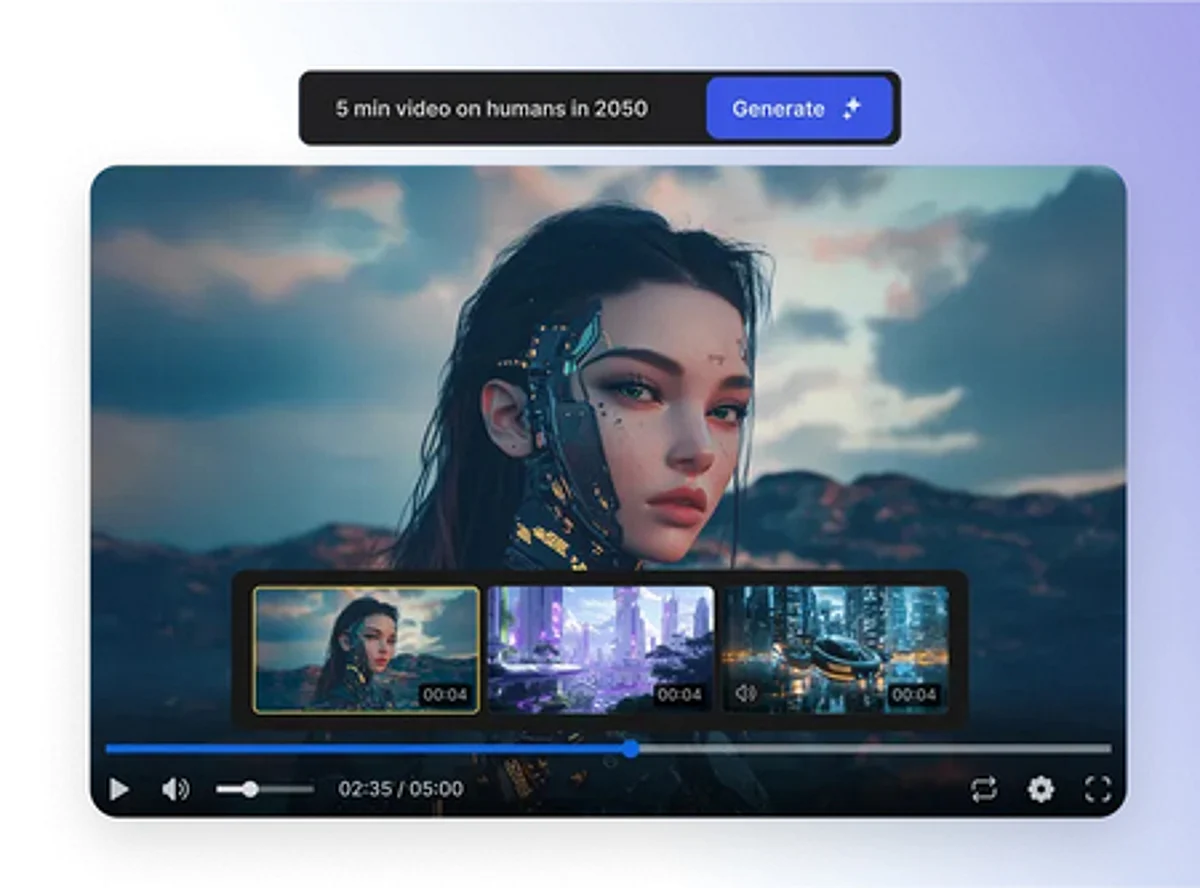Focus the video prompt input field
This screenshot has height=888, width=1200.
pyautogui.click(x=504, y=108)
